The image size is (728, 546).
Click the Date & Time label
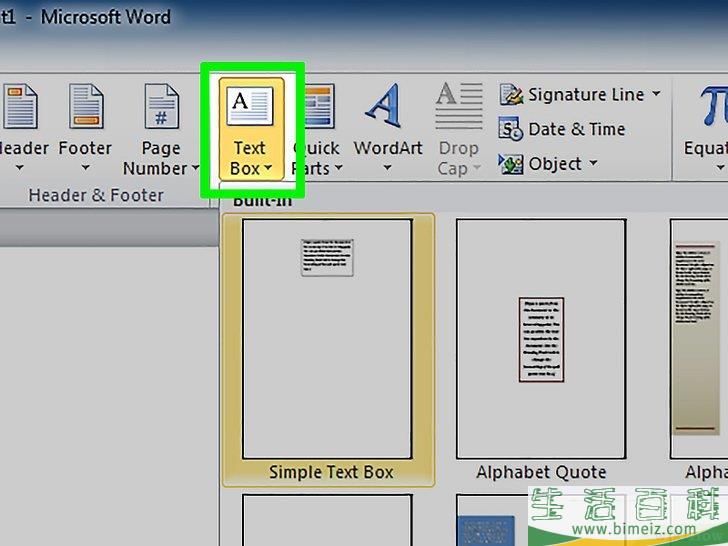(577, 129)
